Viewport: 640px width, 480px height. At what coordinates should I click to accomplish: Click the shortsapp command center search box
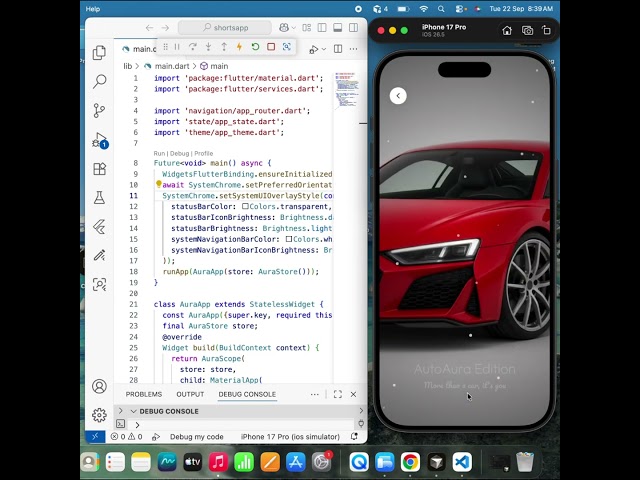coord(225,28)
